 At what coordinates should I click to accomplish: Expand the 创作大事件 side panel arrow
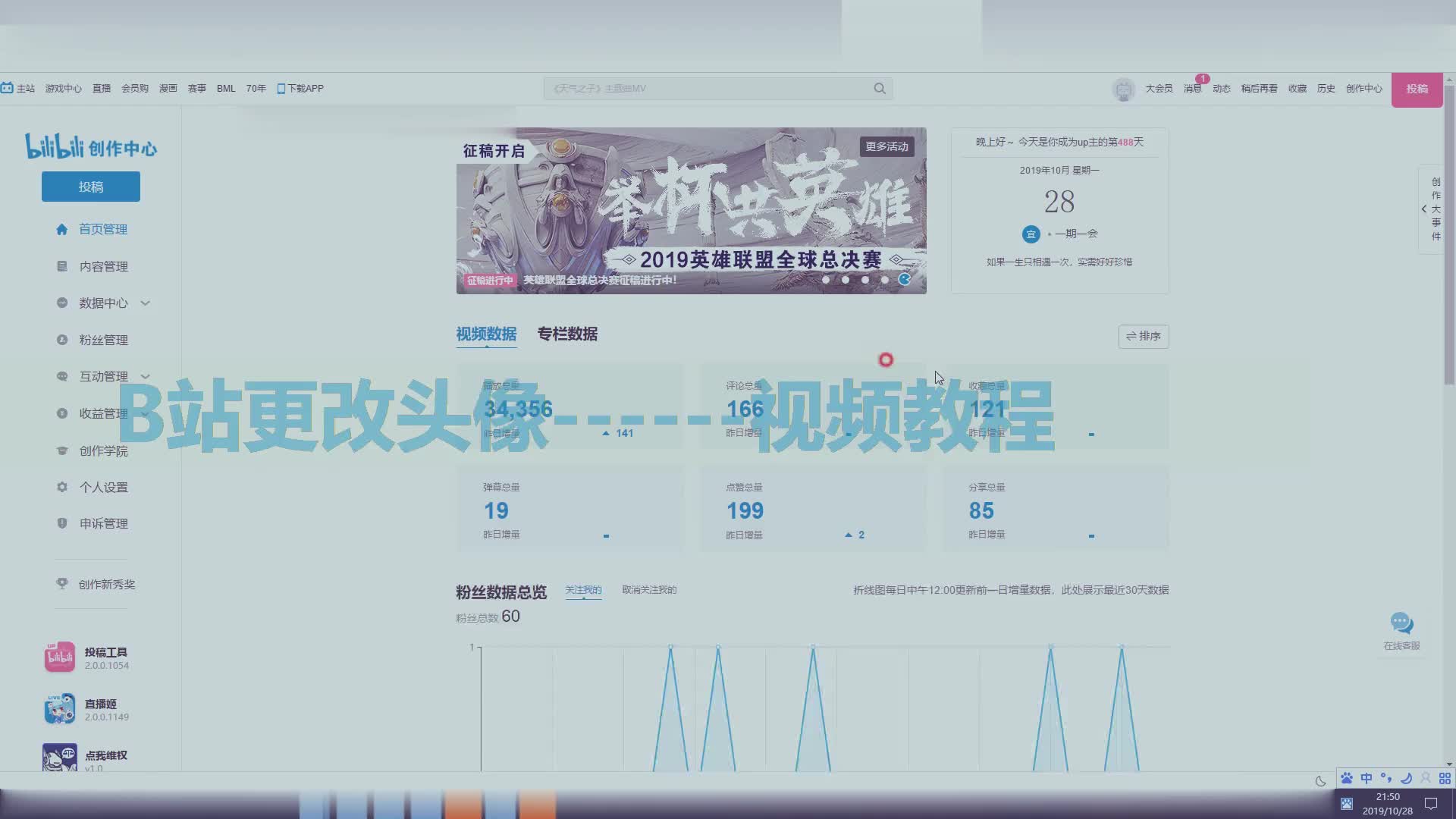pyautogui.click(x=1424, y=209)
